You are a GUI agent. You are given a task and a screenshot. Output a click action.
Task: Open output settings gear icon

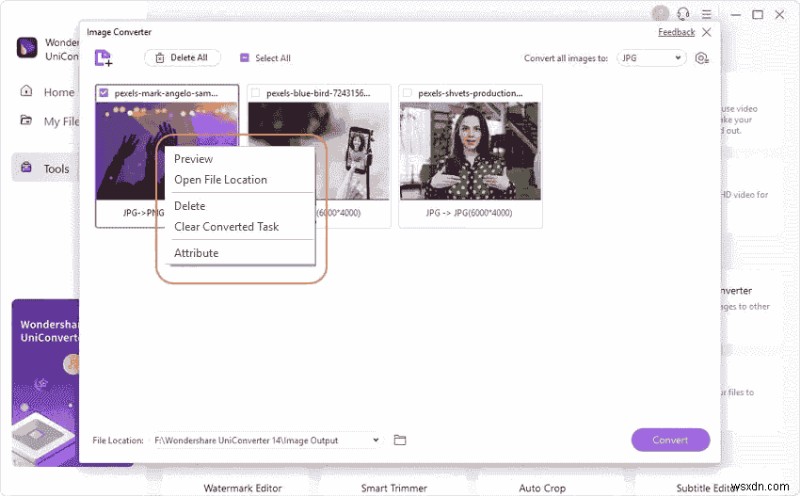tap(702, 58)
